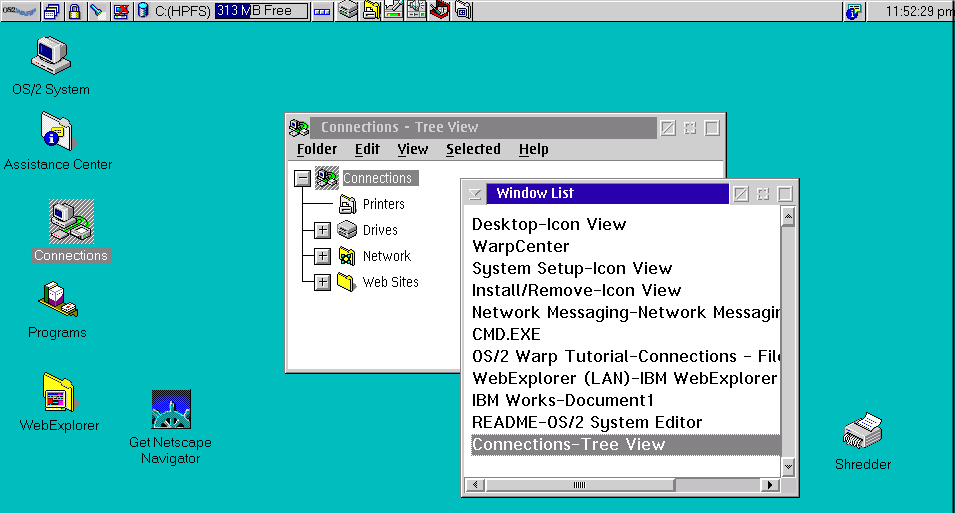Expand the Web Sites tree node
This screenshot has width=955, height=513.
(322, 282)
